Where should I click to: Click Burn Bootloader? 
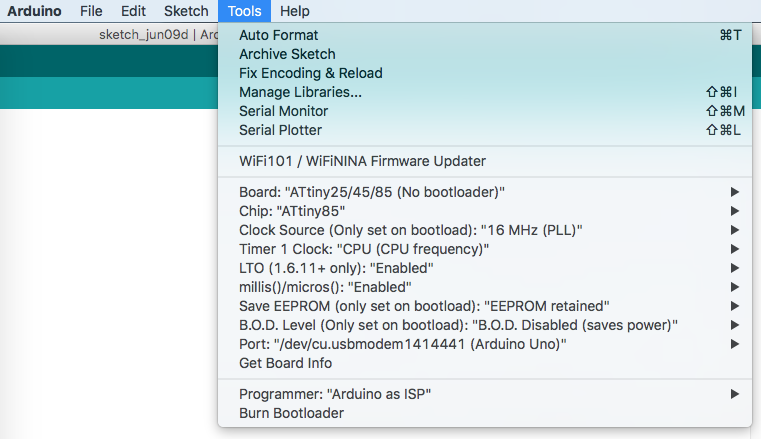[485, 413]
